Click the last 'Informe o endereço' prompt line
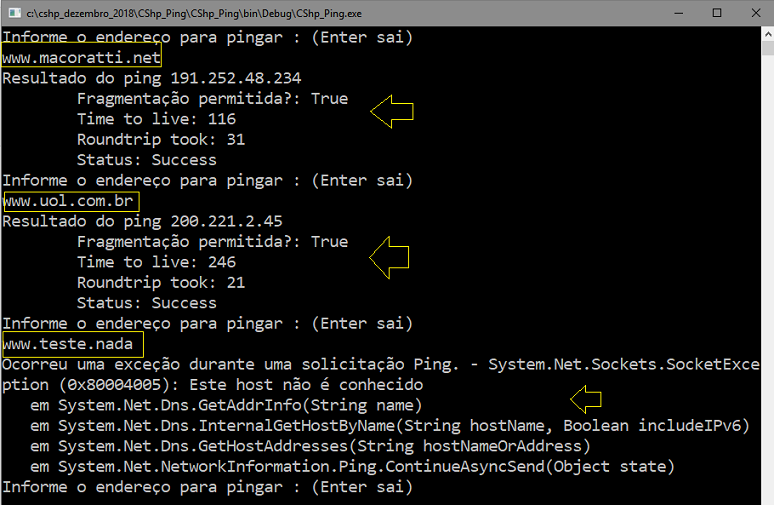Image resolution: width=774 pixels, height=505 pixels. [x=207, y=487]
